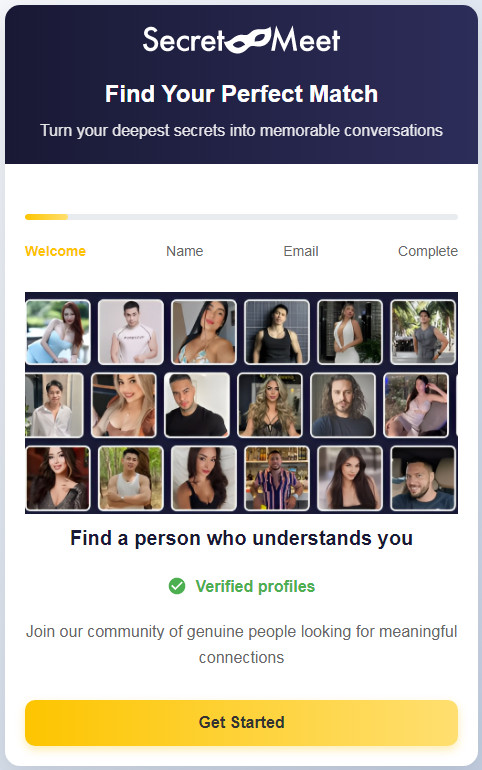This screenshot has height=770, width=482.
Task: Click the Get Started button
Action: click(x=241, y=722)
